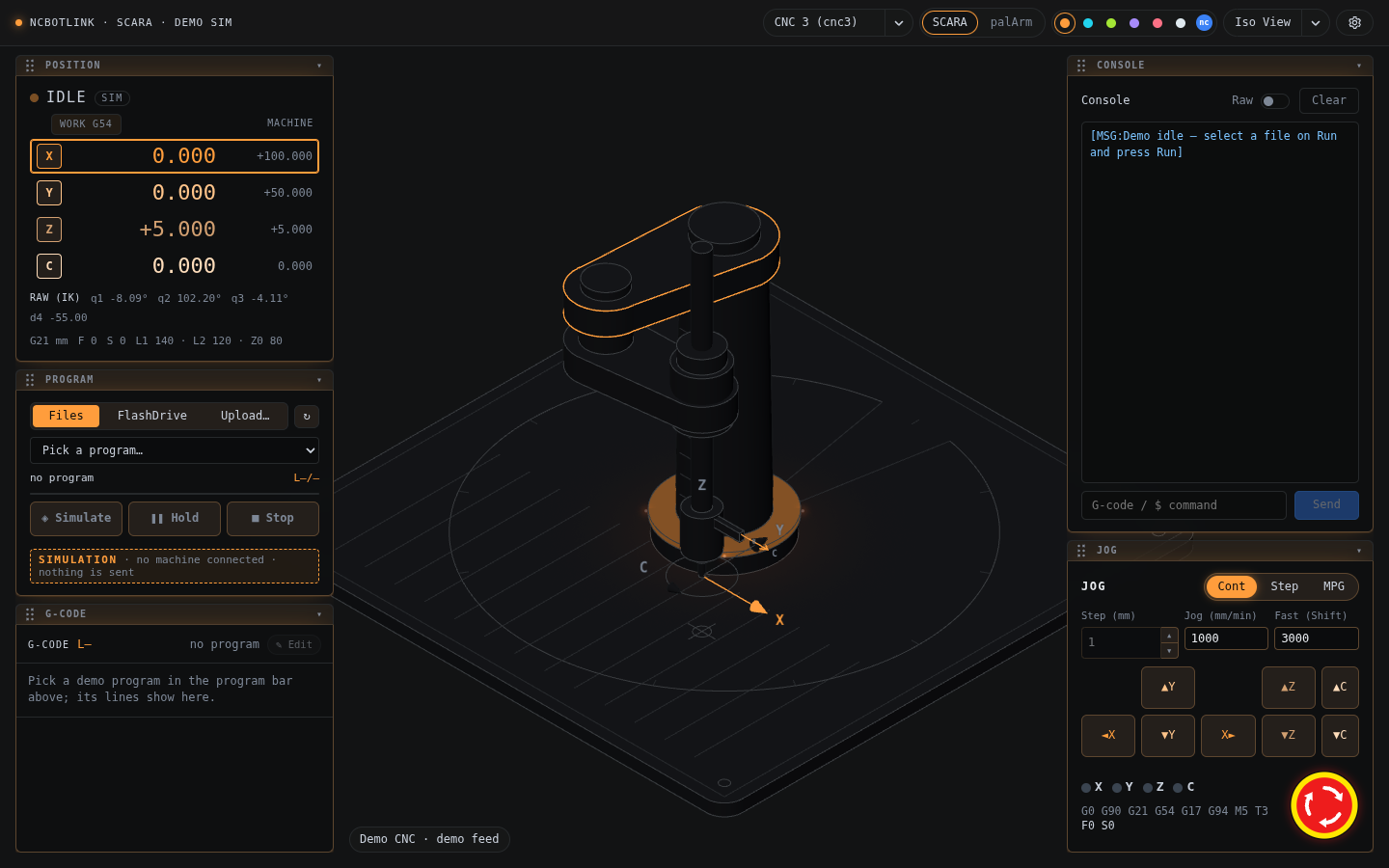Collapse the Console panel
This screenshot has height=868, width=1389.
click(x=1359, y=66)
